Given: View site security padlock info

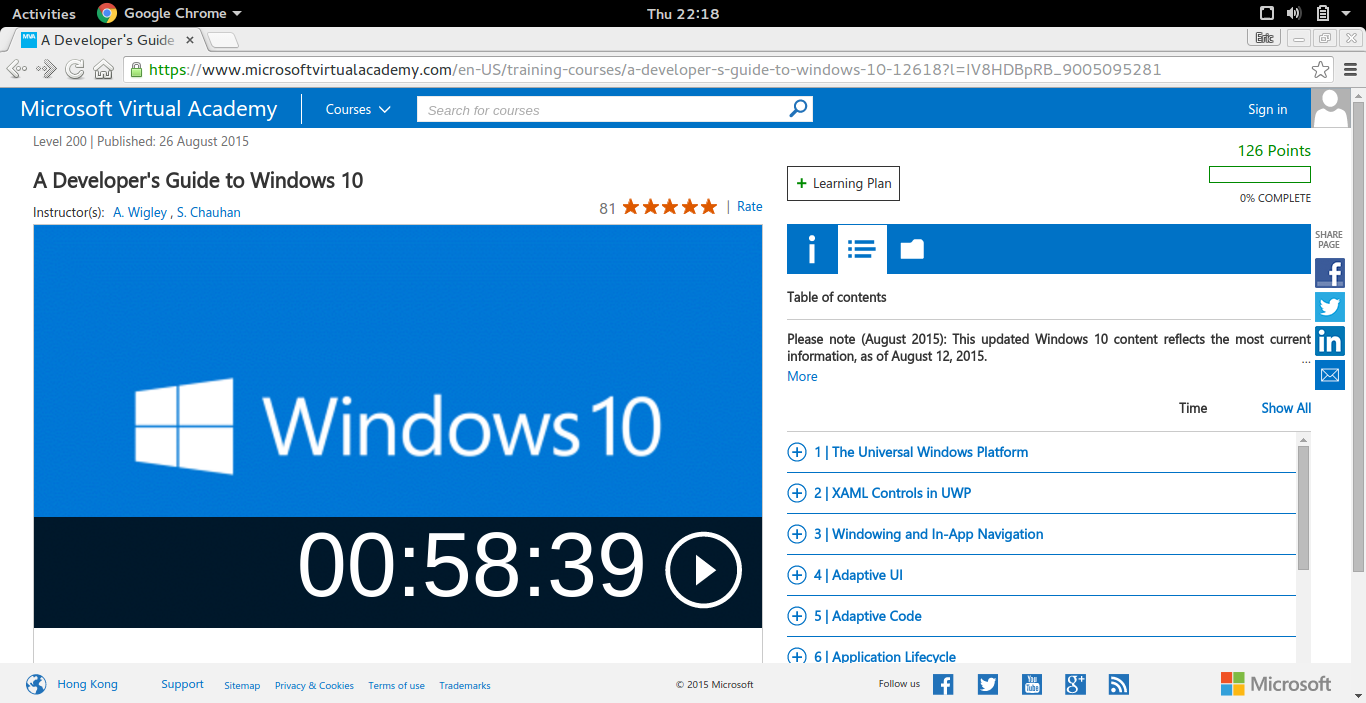Looking at the screenshot, I should pyautogui.click(x=136, y=70).
